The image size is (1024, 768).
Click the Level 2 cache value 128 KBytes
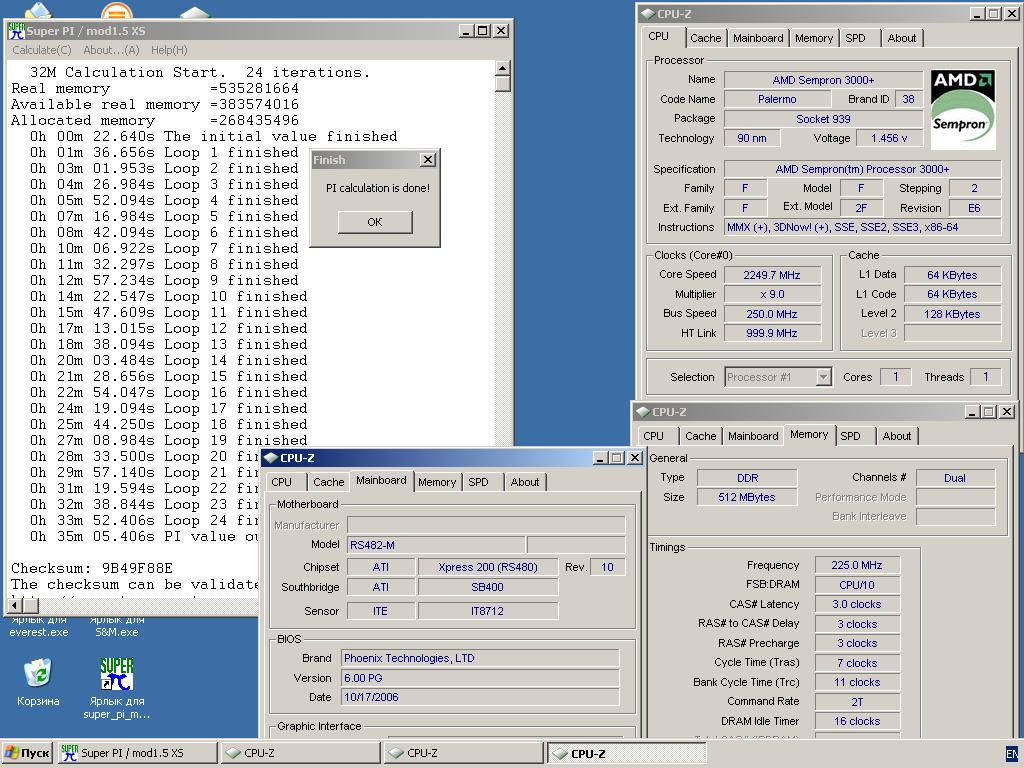[952, 313]
